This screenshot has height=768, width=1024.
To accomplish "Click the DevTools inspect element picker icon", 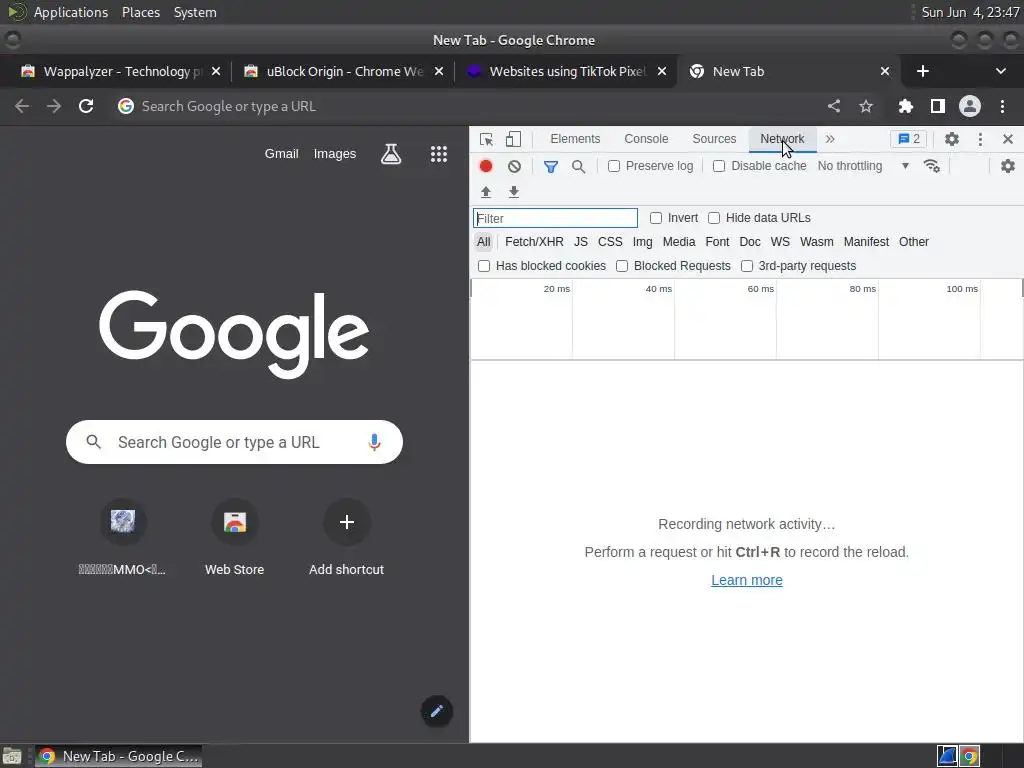I will [x=486, y=139].
